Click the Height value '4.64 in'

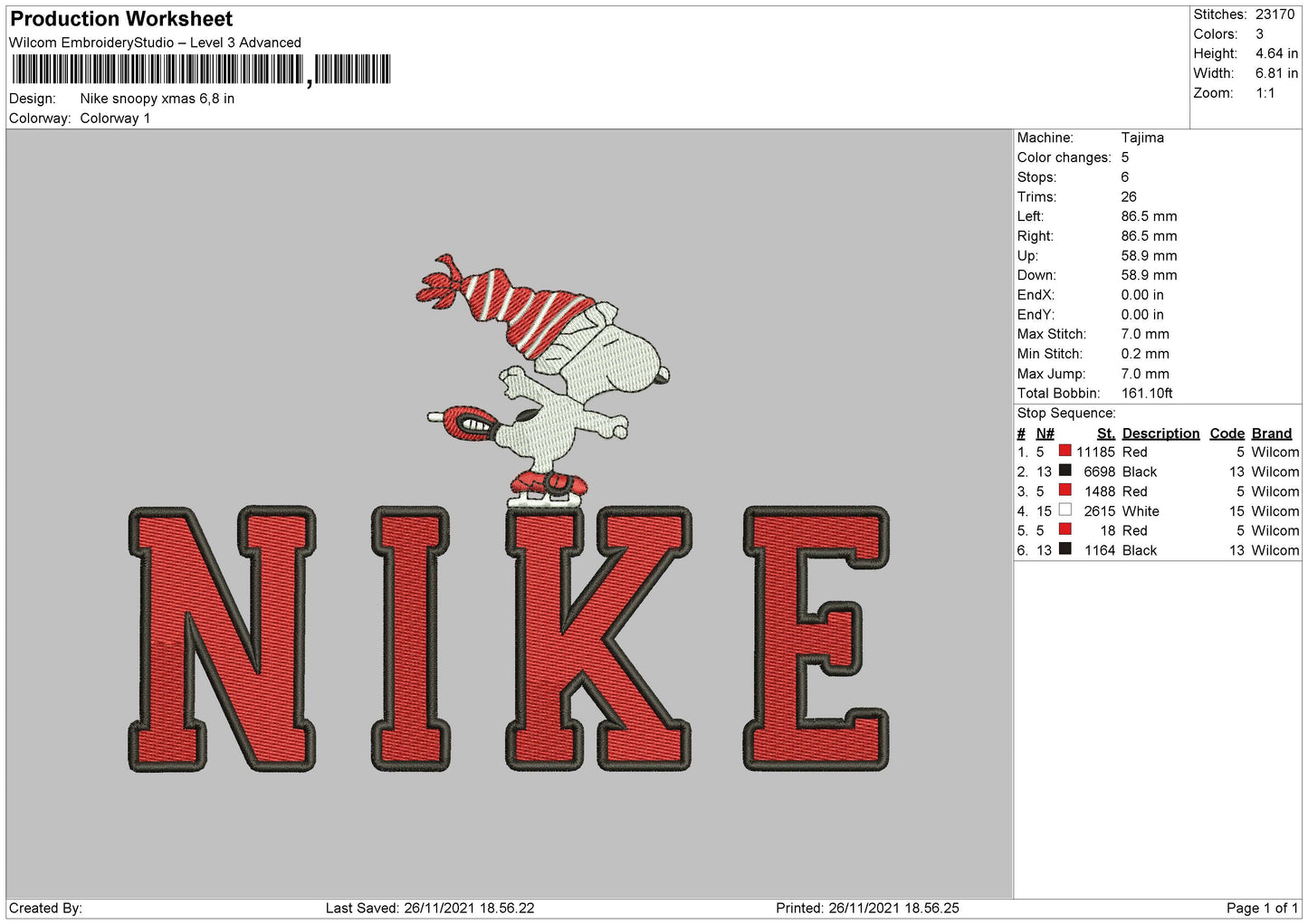1276,54
